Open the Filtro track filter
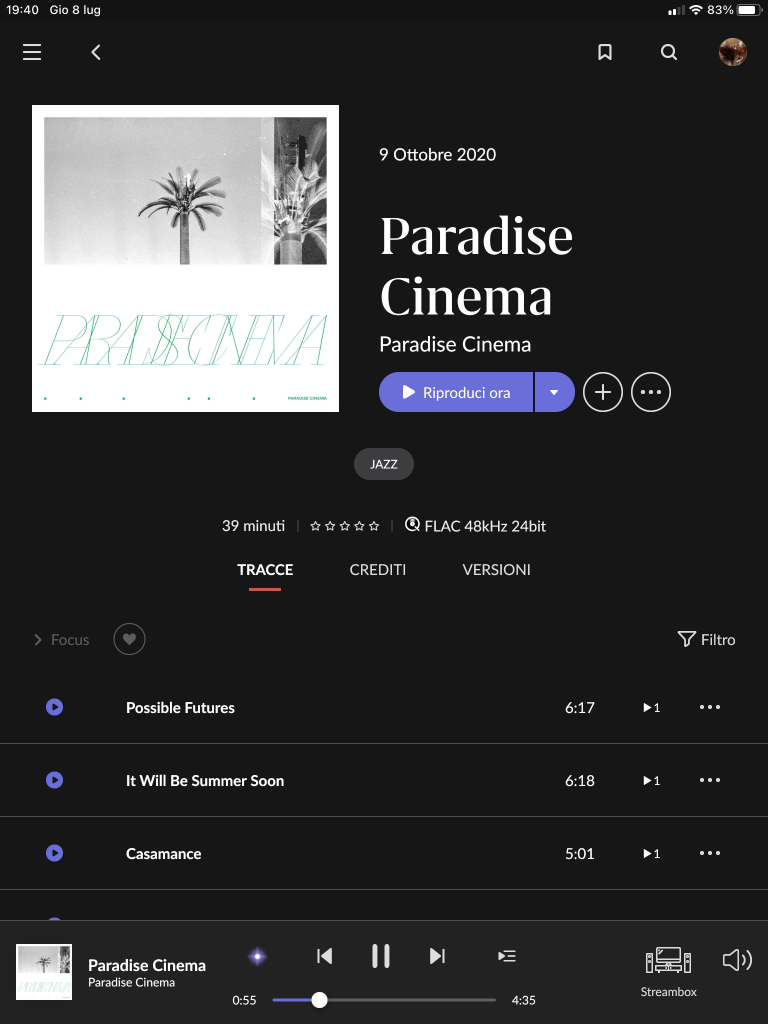768x1024 pixels. [x=707, y=640]
